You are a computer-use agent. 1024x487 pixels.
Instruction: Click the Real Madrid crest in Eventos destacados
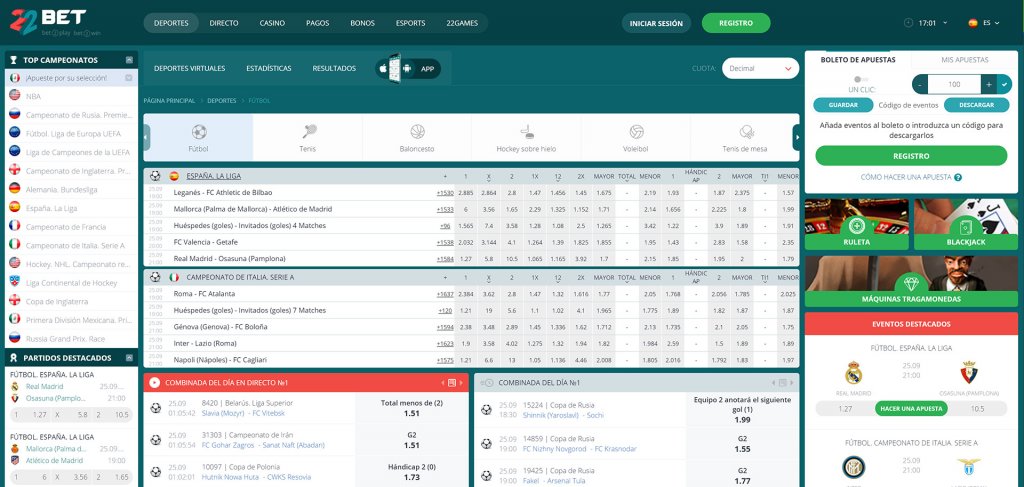(854, 373)
